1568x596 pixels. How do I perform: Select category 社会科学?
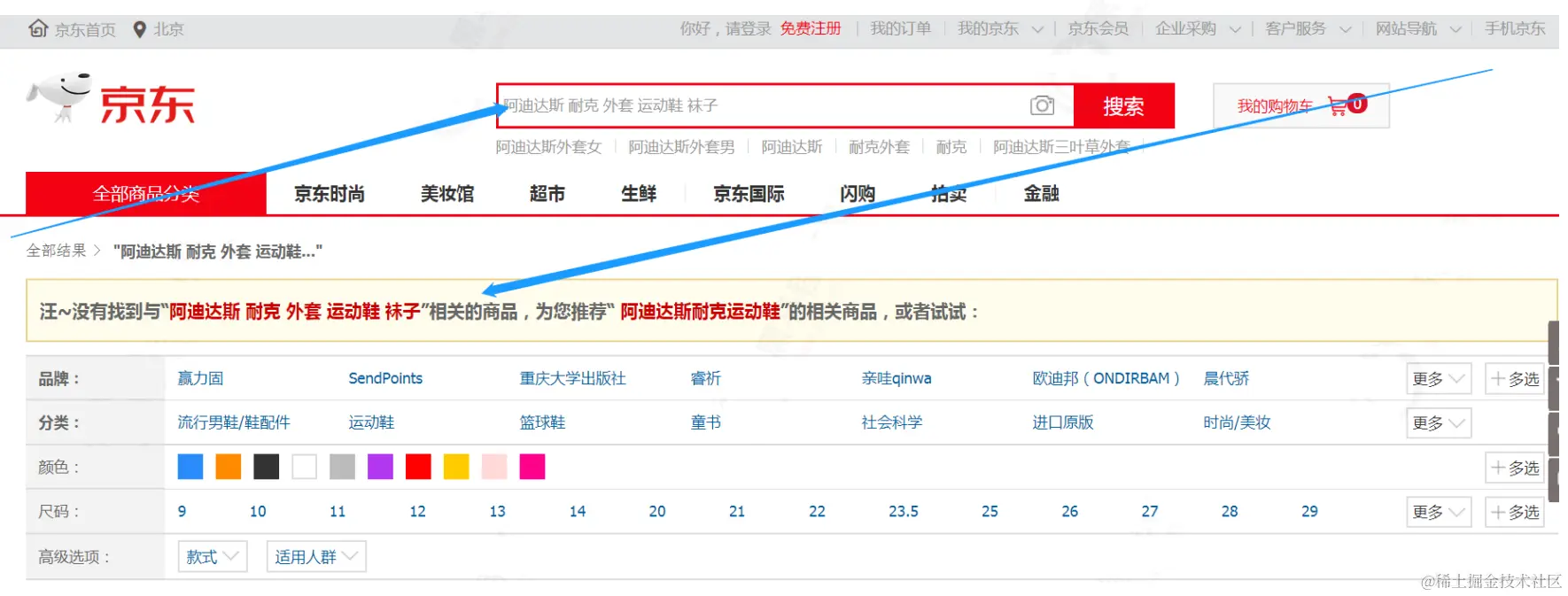tap(892, 422)
